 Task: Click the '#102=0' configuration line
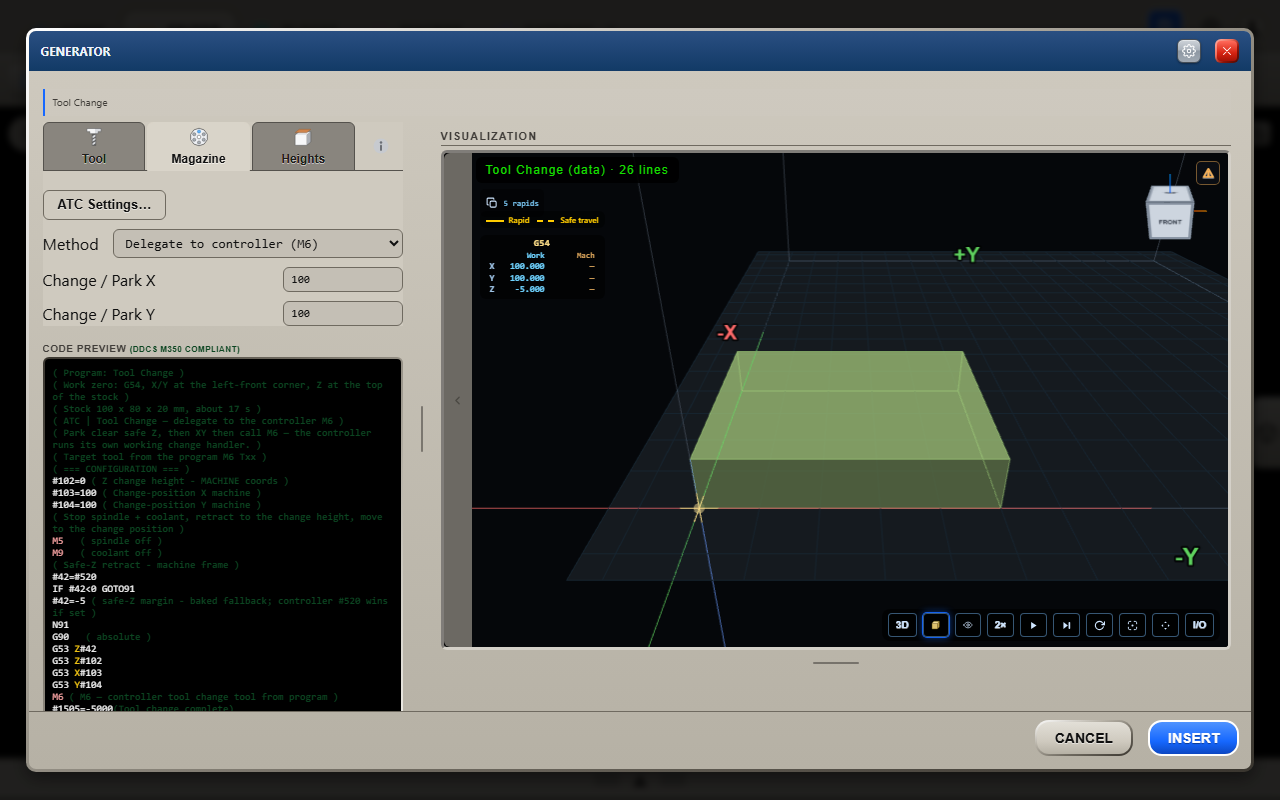(x=170, y=481)
